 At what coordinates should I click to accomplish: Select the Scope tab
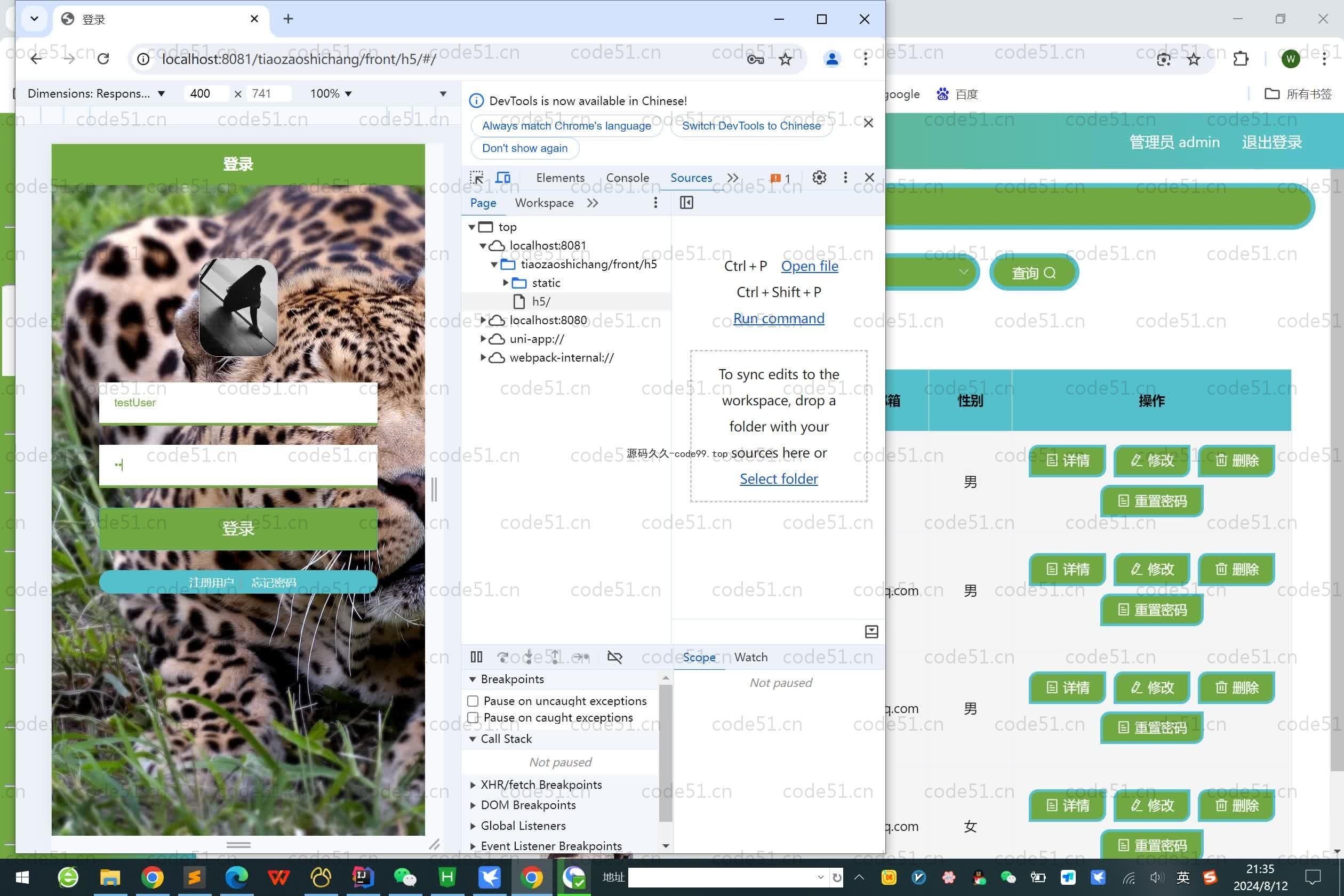(698, 657)
